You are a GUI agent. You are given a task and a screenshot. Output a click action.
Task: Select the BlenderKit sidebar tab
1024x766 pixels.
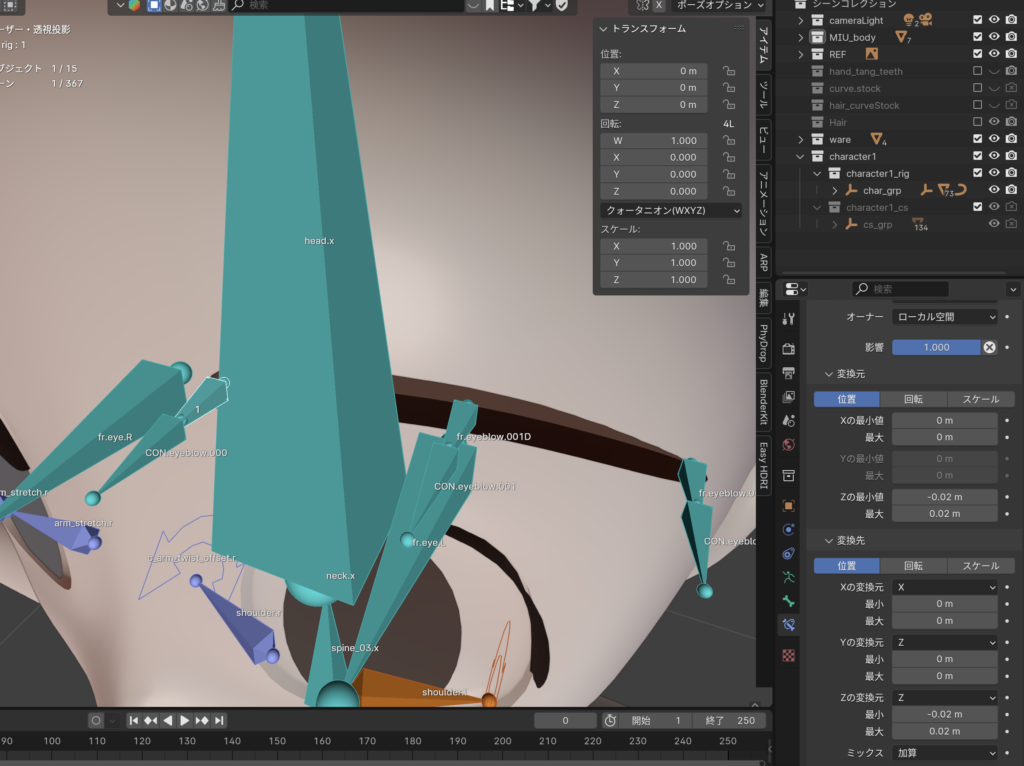[763, 402]
